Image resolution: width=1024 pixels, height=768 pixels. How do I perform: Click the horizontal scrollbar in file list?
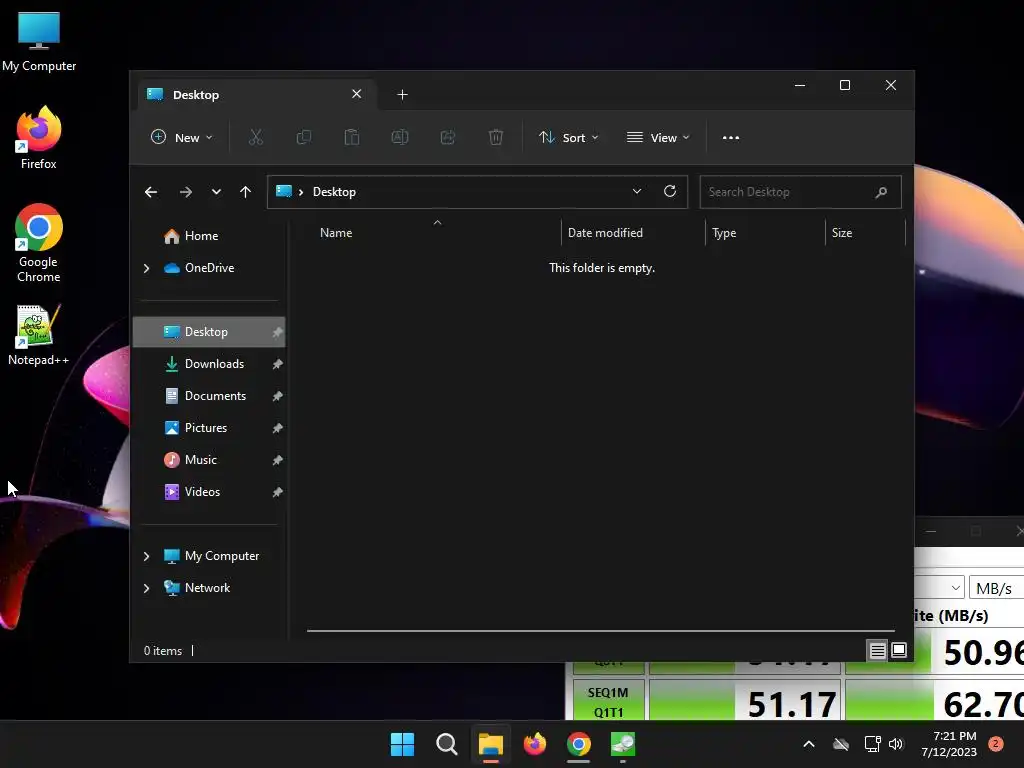coord(600,631)
